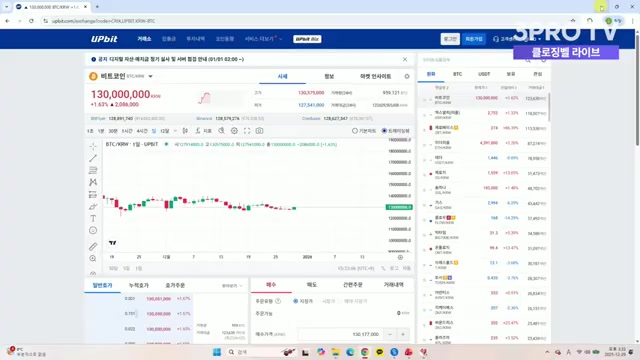The image size is (640, 360).
Task: Open chart settings gear
Action: pyautogui.click(x=234, y=131)
